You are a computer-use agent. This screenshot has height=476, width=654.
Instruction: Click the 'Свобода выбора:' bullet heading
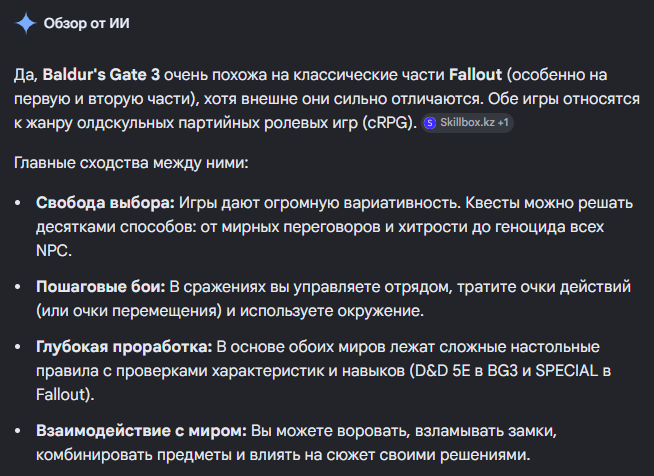pyautogui.click(x=106, y=203)
